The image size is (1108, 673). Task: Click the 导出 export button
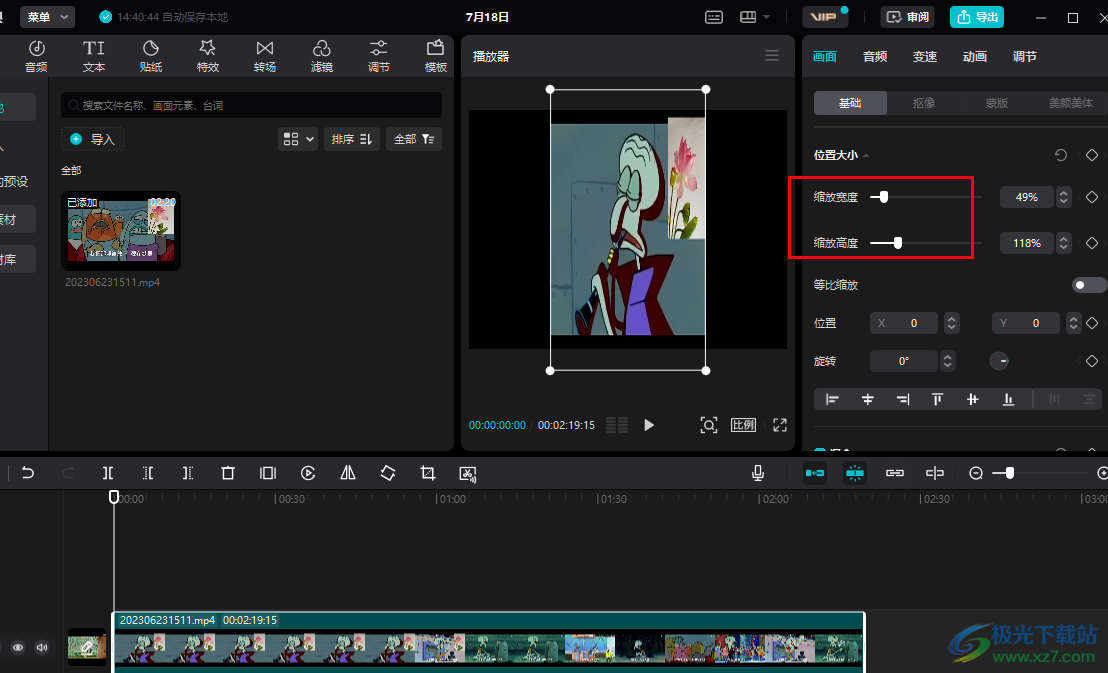[977, 17]
